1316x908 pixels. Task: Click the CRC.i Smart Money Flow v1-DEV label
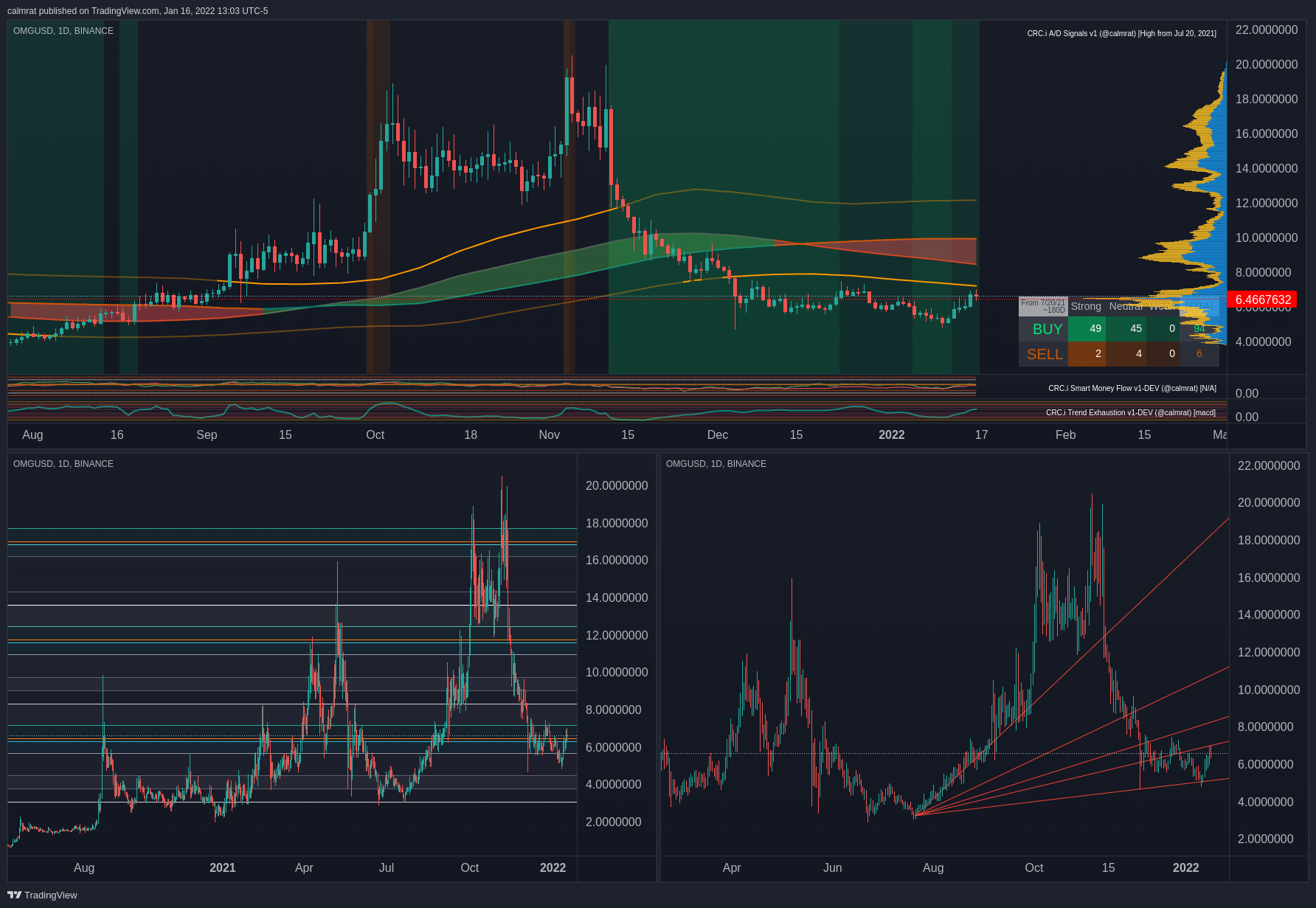pos(1132,389)
